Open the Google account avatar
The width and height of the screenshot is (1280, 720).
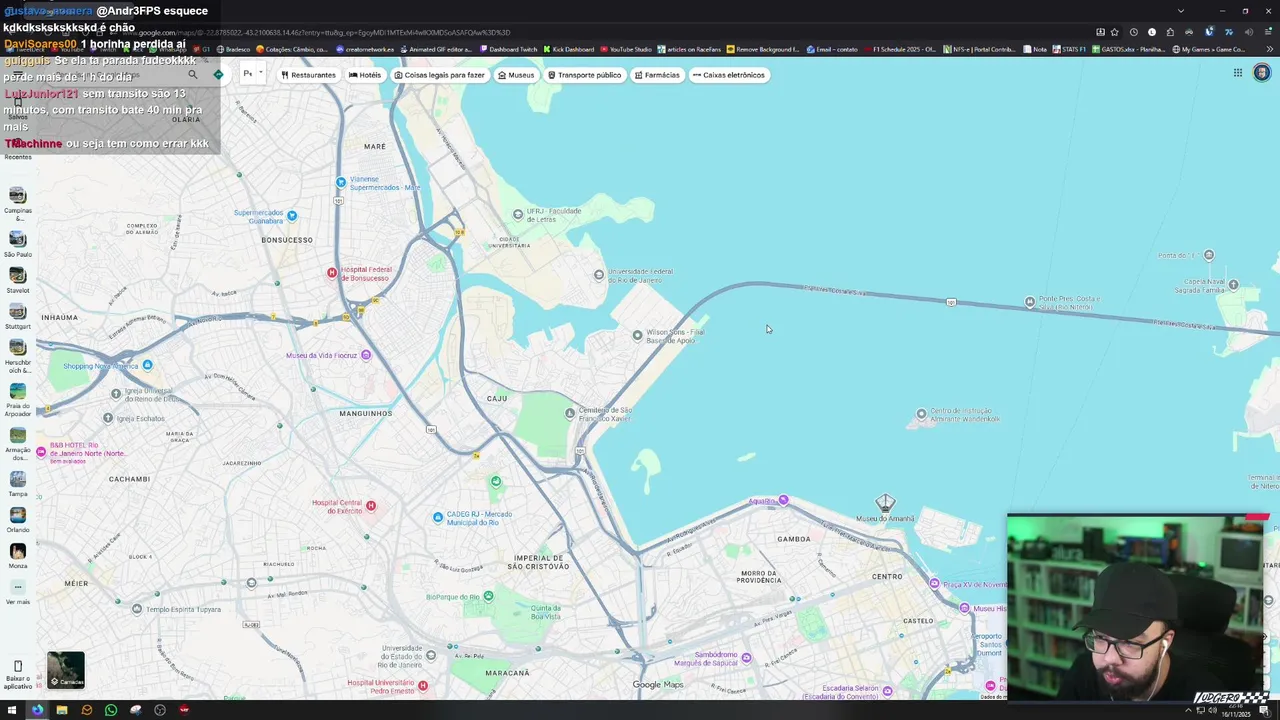tap(1262, 73)
